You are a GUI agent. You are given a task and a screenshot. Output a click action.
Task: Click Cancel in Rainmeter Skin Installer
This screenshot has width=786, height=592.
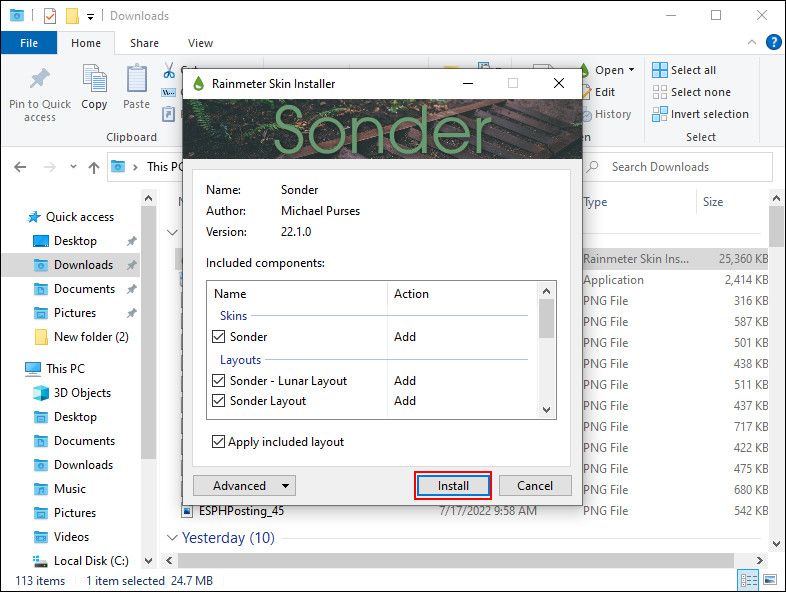pos(535,485)
